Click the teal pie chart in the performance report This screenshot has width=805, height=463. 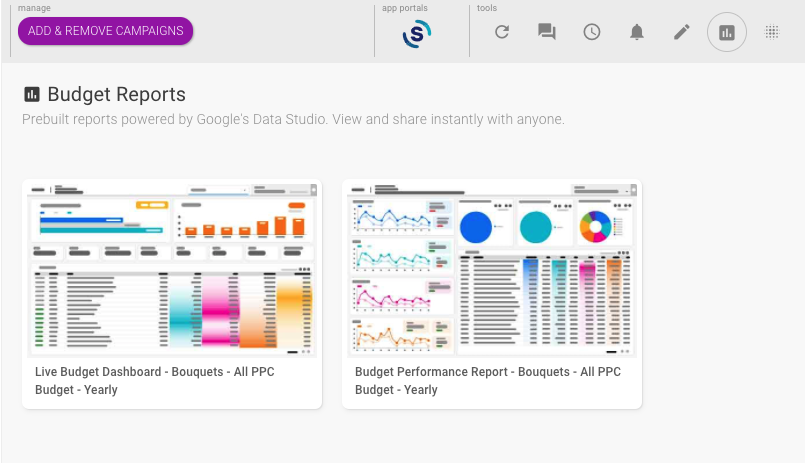[536, 227]
